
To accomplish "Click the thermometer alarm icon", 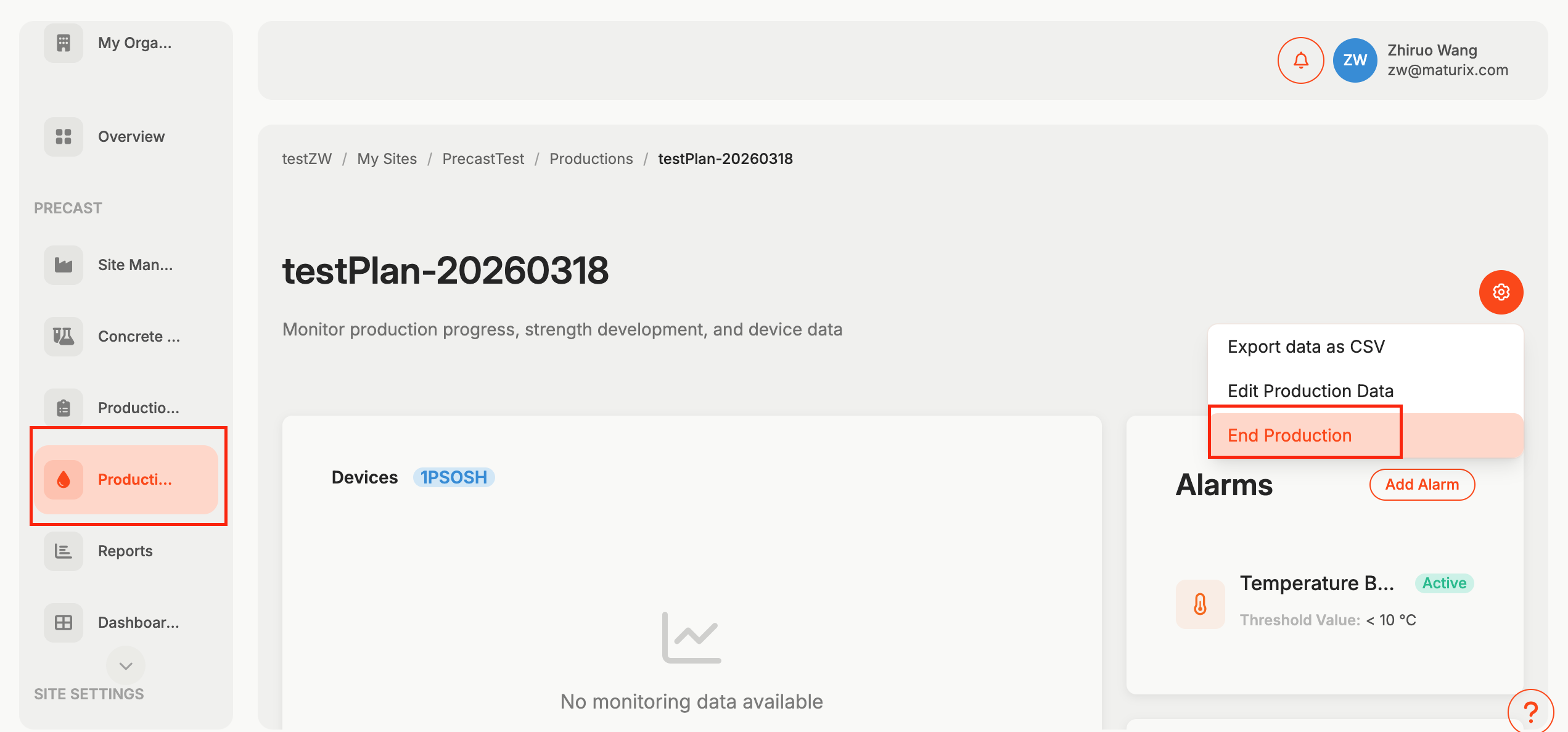I will point(1200,604).
